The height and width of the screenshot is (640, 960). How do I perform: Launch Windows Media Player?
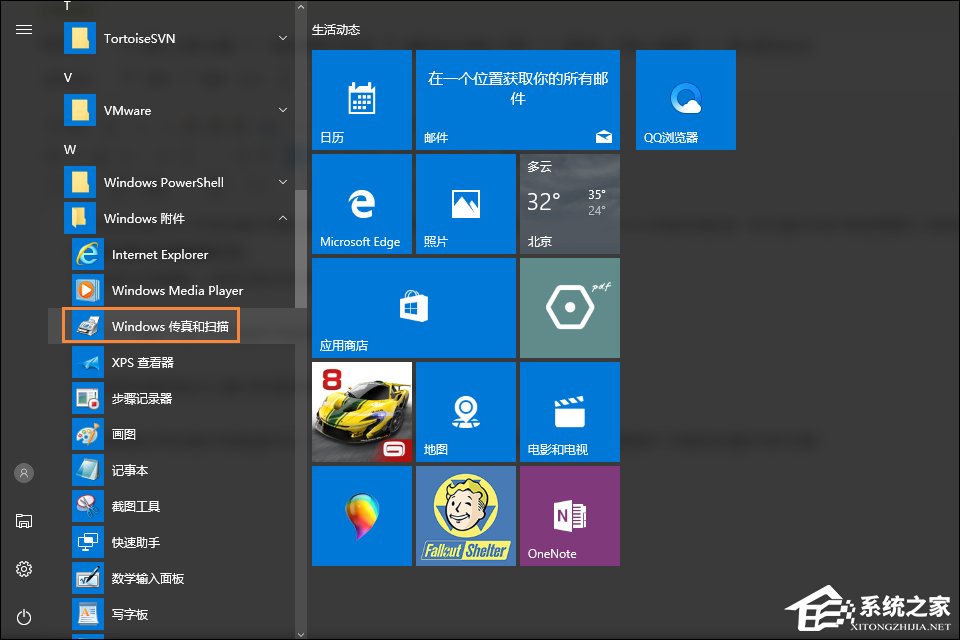pos(177,291)
